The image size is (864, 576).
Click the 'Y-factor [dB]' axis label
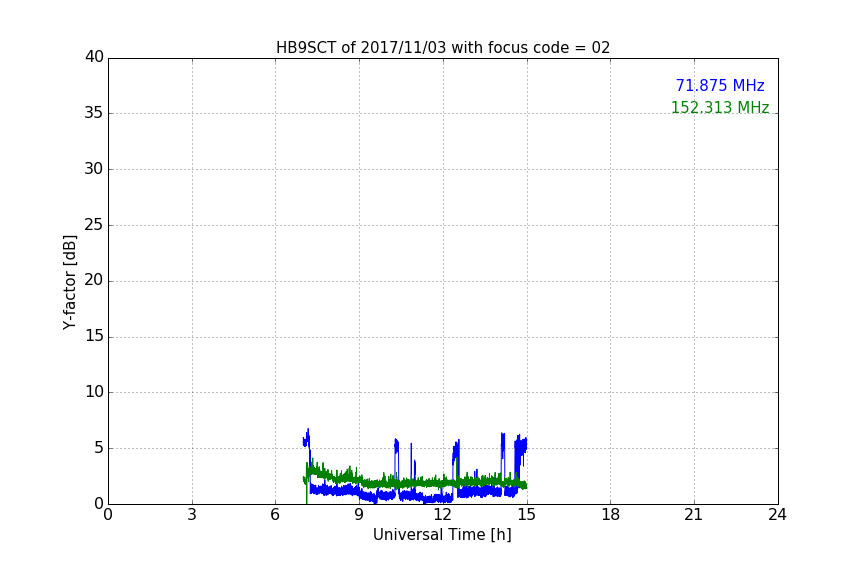click(69, 282)
